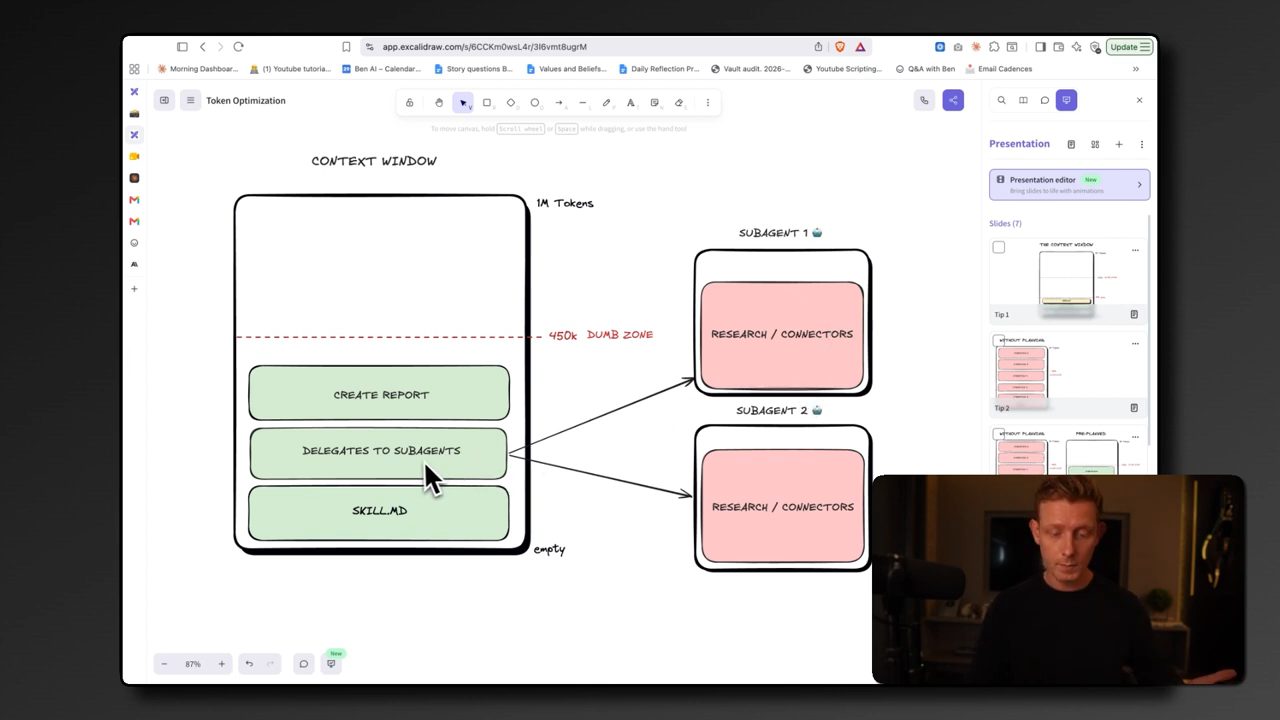The image size is (1280, 720).
Task: Open the Tip 1 slide options menu
Action: coord(1135,250)
